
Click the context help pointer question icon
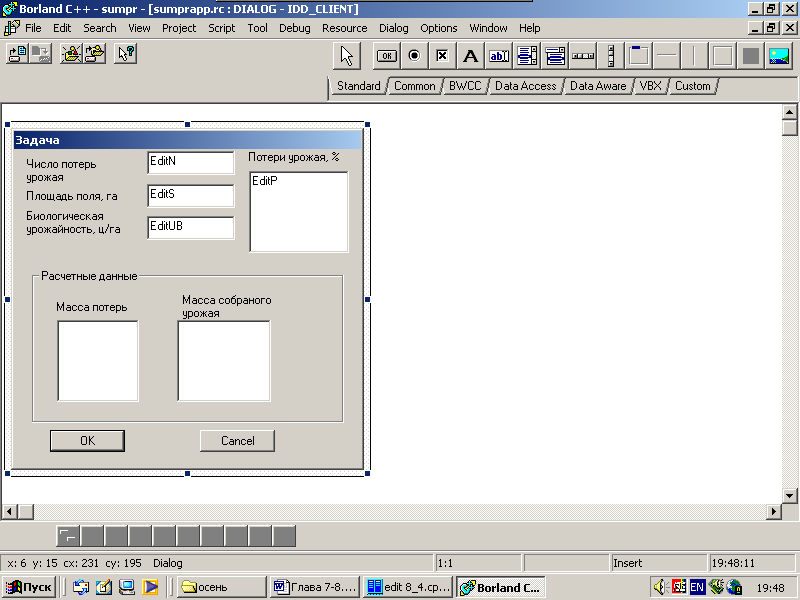click(126, 54)
